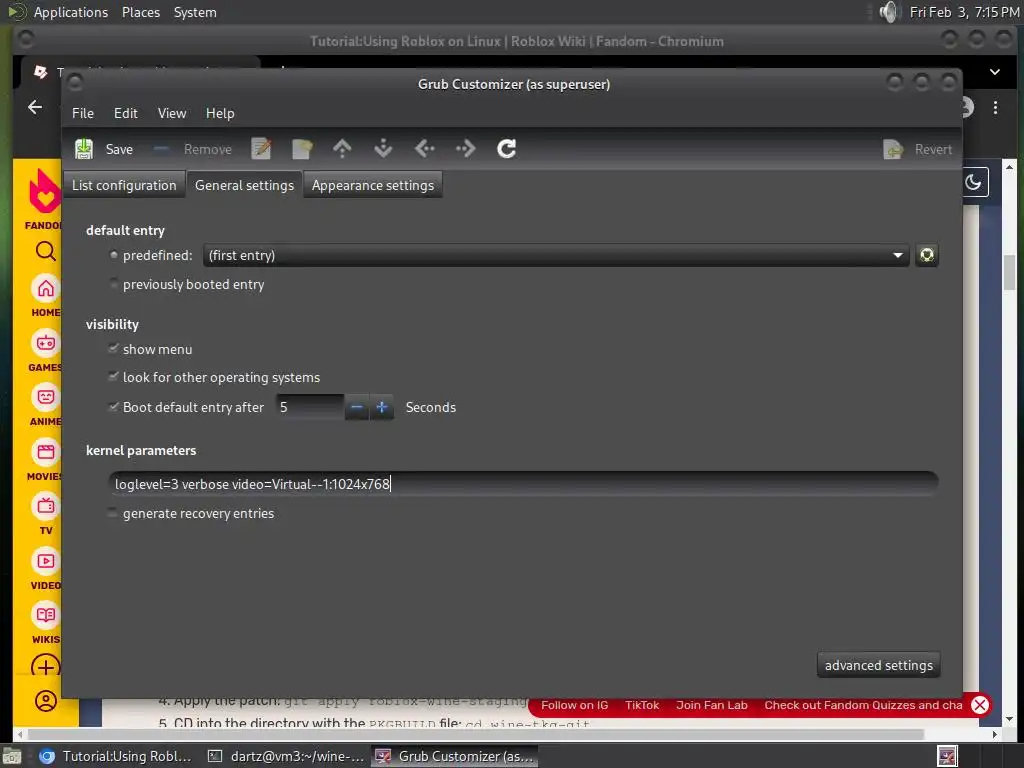Click TikTok link in banner
This screenshot has height=768, width=1024.
point(642,705)
